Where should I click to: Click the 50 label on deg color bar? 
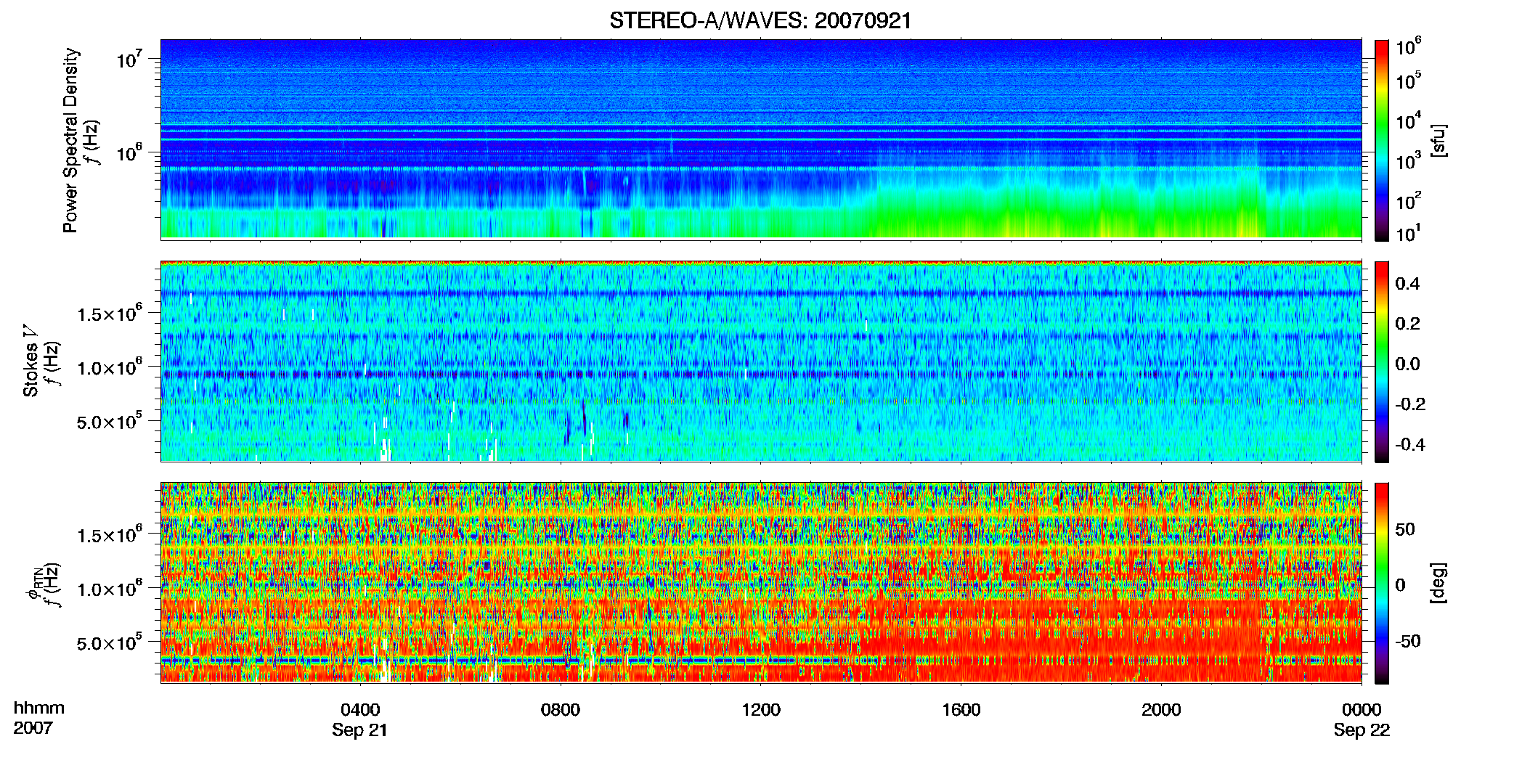click(x=1405, y=529)
